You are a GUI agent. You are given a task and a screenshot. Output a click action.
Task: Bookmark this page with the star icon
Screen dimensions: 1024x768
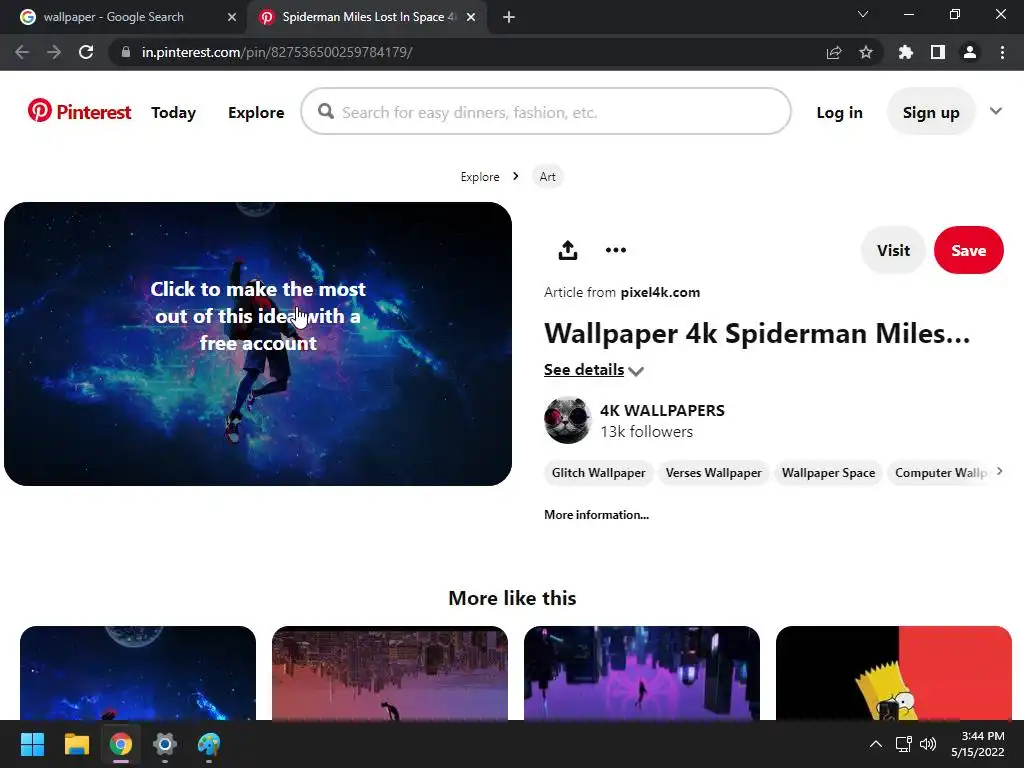(866, 52)
